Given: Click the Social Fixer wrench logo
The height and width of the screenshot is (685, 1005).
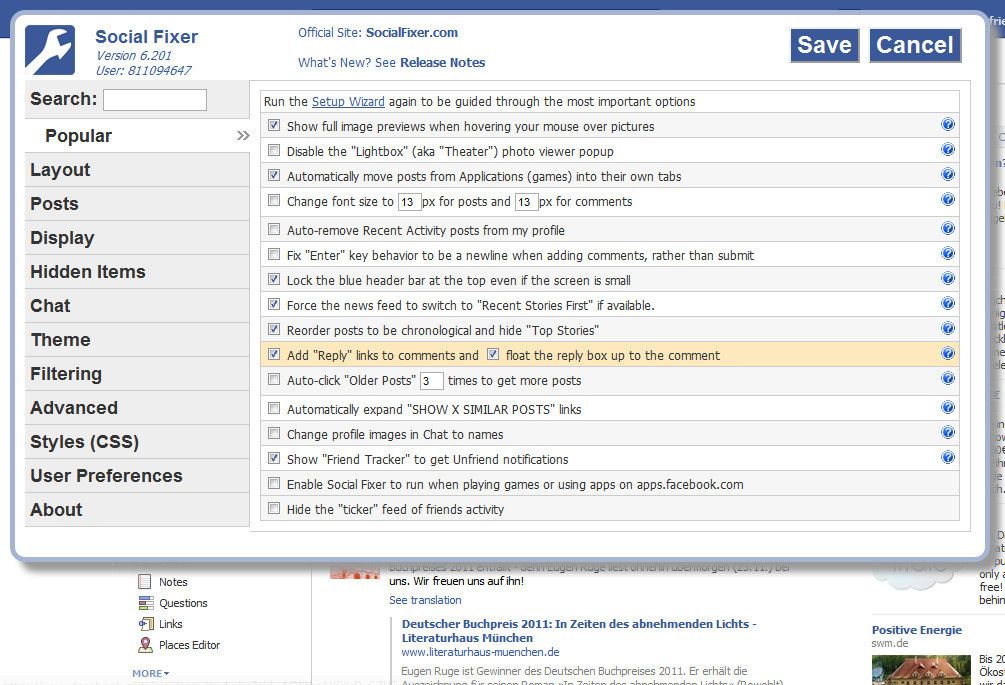Looking at the screenshot, I should tap(53, 47).
